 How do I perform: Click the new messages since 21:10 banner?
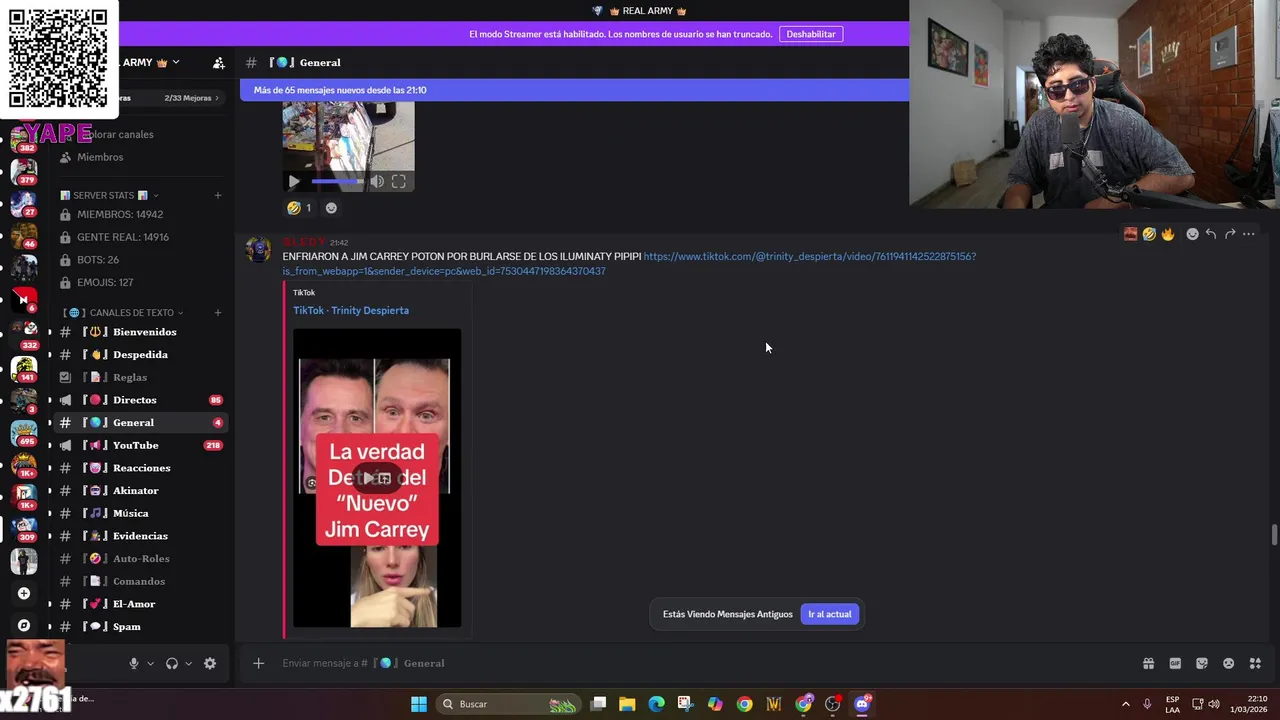pyautogui.click(x=574, y=90)
